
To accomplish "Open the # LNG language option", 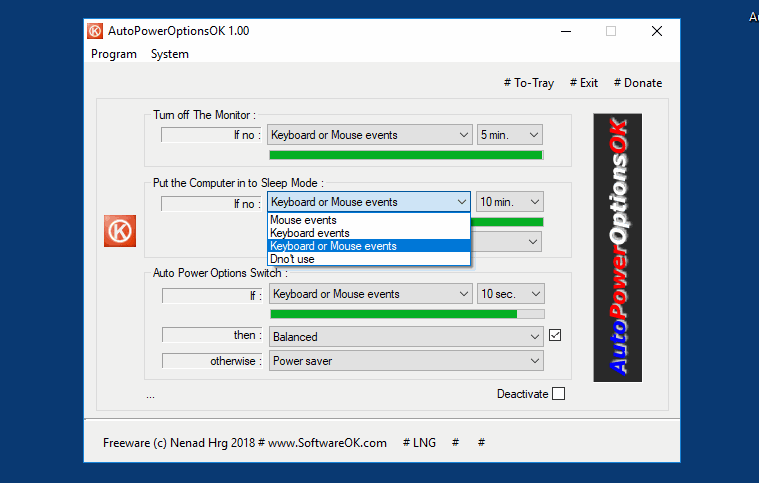I will click(x=419, y=442).
